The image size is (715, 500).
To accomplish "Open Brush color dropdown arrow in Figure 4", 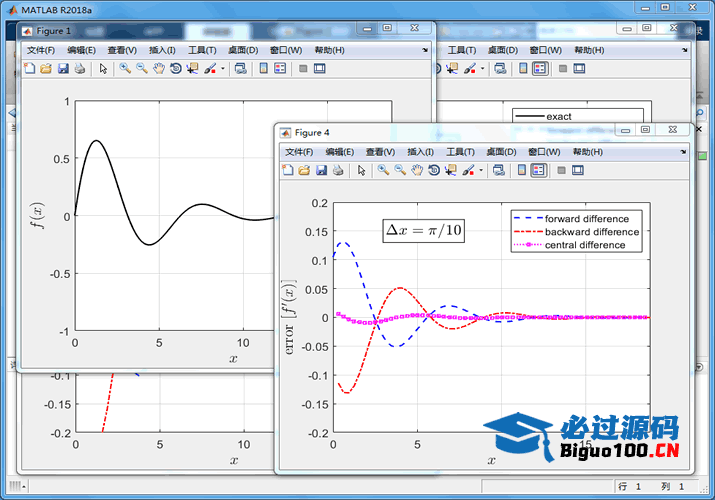I will [482, 171].
